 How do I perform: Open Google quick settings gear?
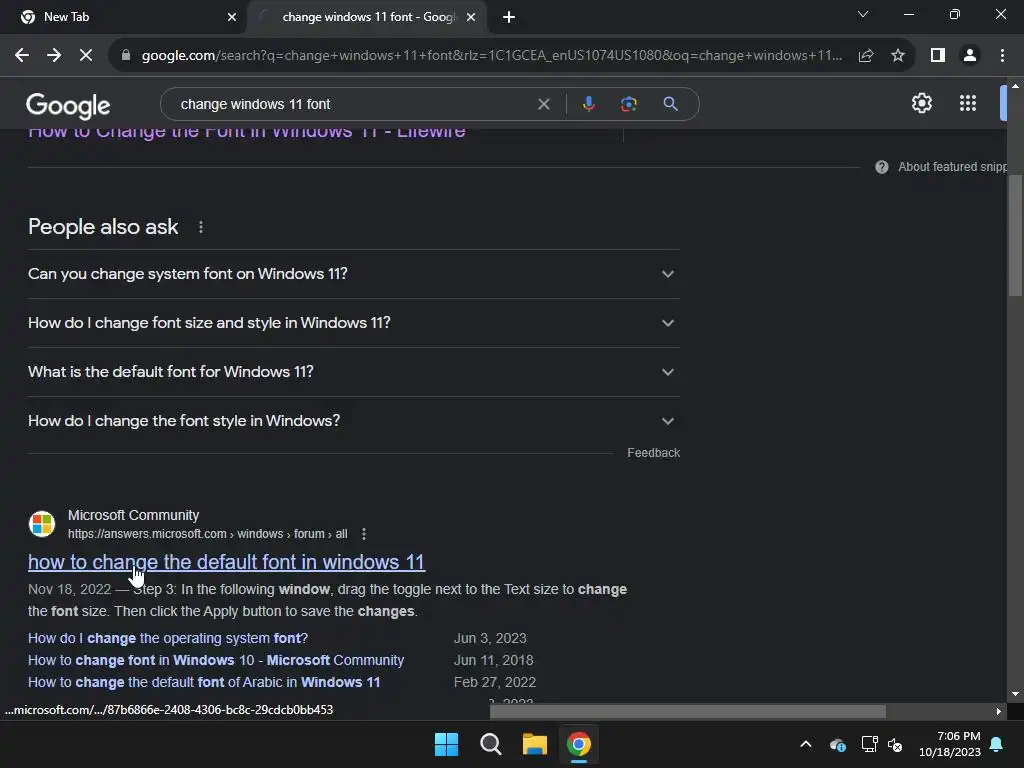(921, 103)
